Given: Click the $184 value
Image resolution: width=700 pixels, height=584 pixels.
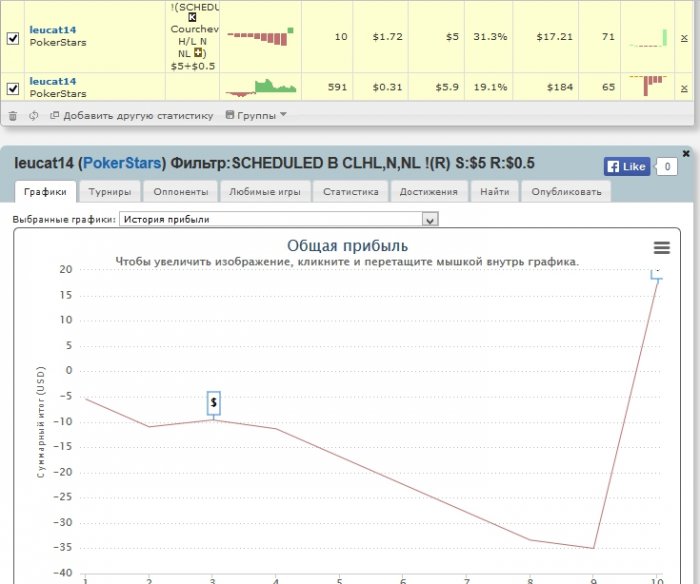Looking at the screenshot, I should (560, 87).
